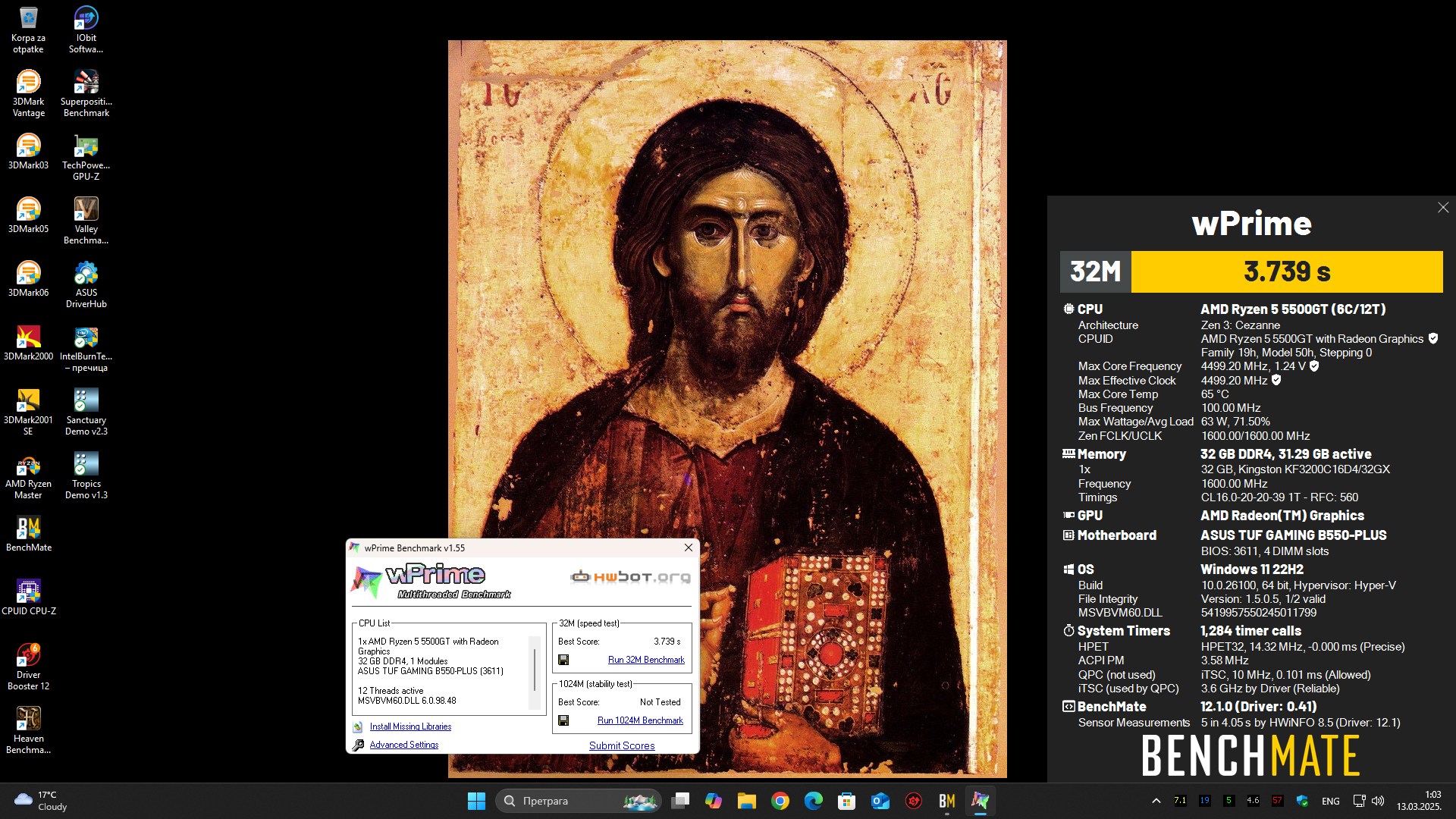Open Outlook from the taskbar

tap(880, 801)
